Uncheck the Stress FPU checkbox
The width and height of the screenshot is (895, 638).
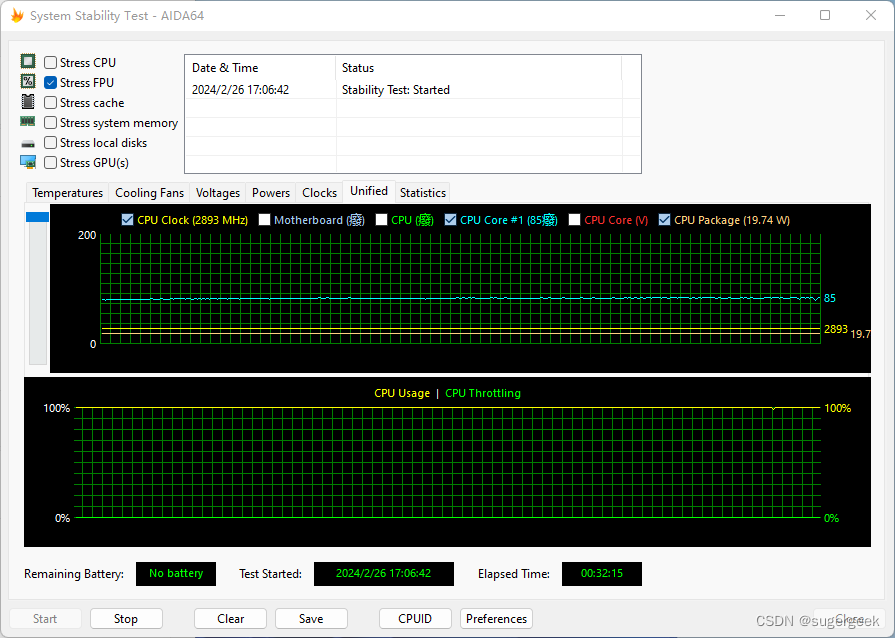[50, 82]
